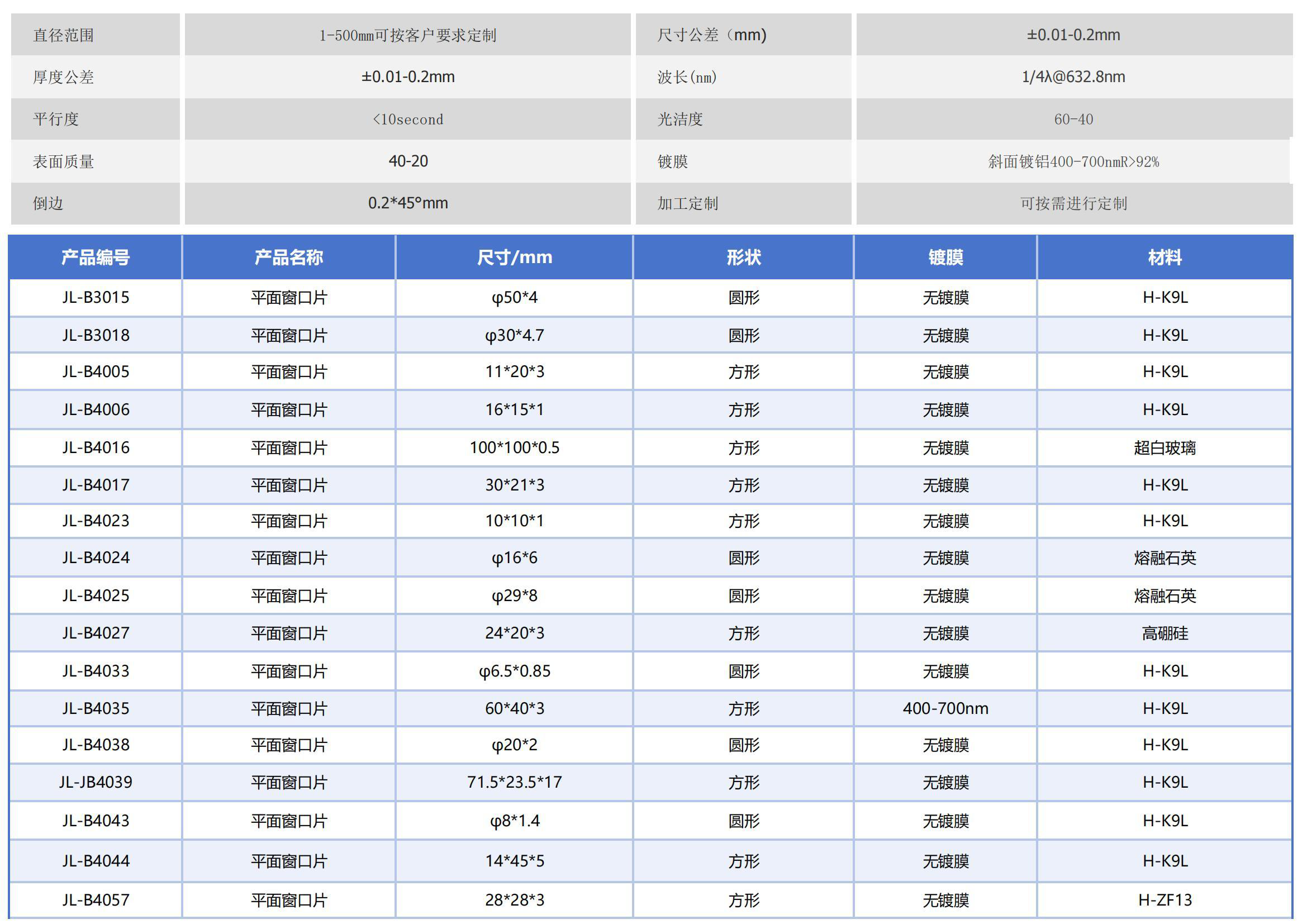This screenshot has height=924, width=1307.
Task: Click the 材料 column header
Action: 1165,257
